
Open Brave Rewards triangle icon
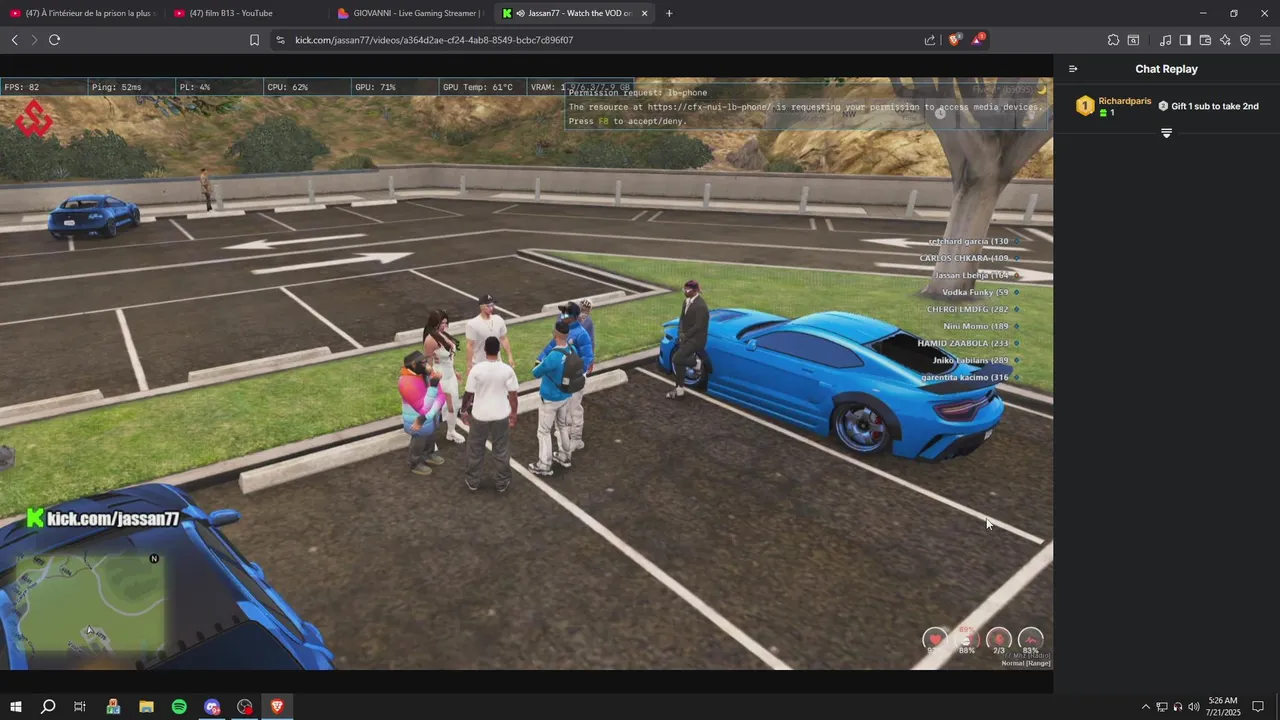[x=978, y=40]
